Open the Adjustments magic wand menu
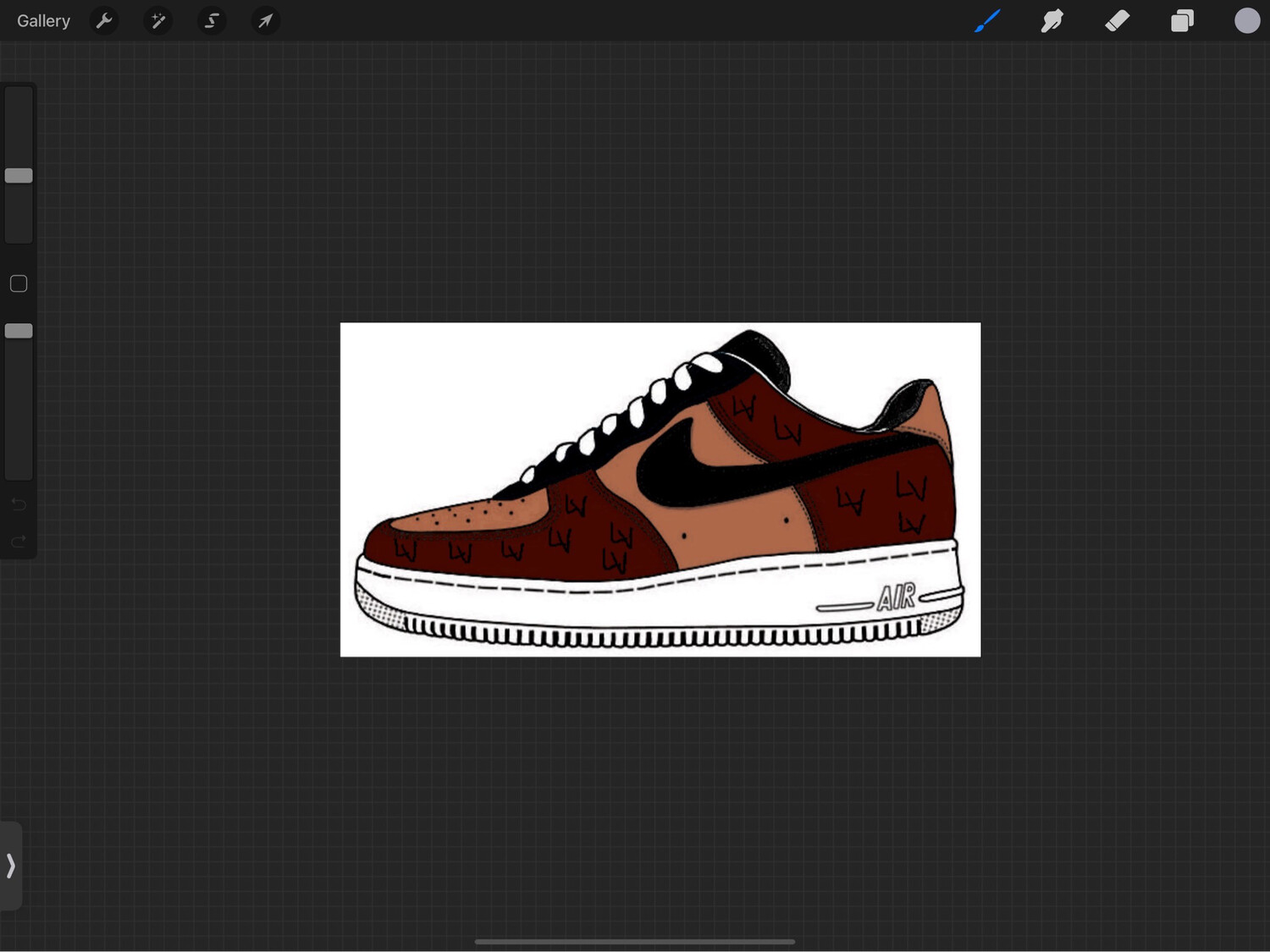 158,20
